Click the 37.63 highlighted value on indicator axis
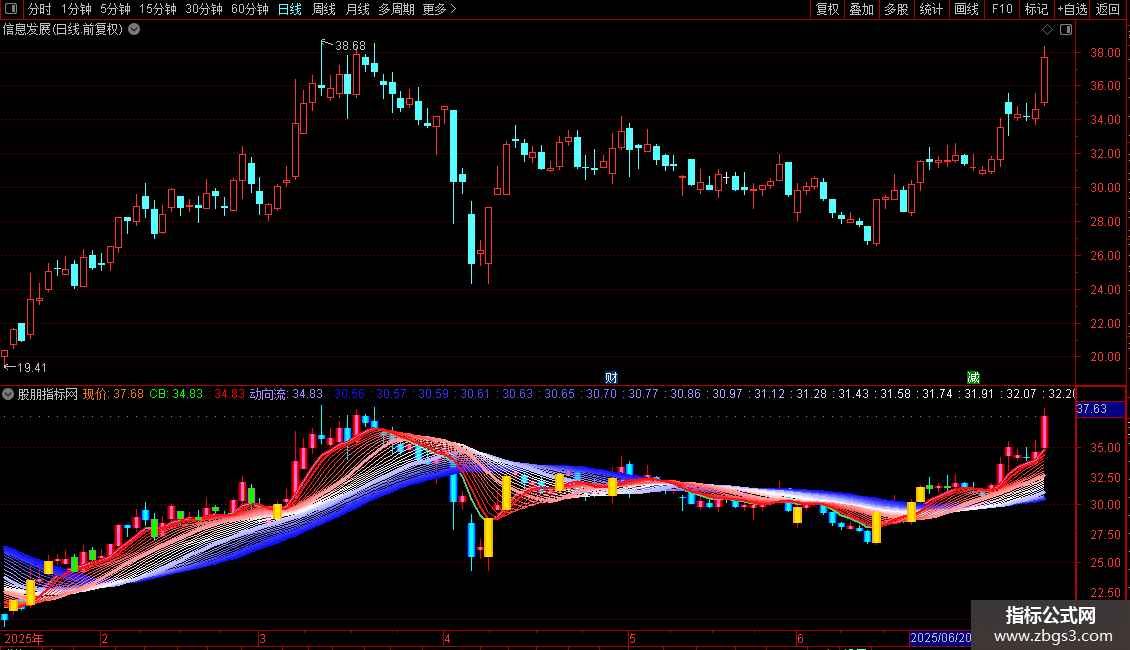Screen dimensions: 1130x650 tap(1091, 409)
